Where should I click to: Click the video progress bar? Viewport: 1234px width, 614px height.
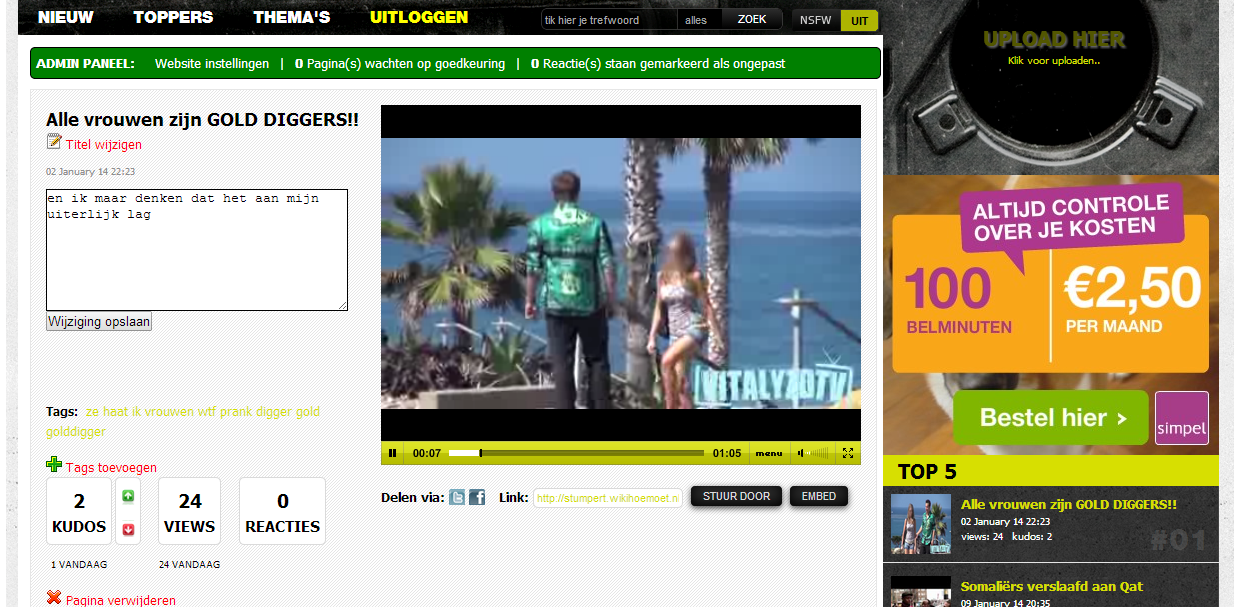[x=576, y=453]
